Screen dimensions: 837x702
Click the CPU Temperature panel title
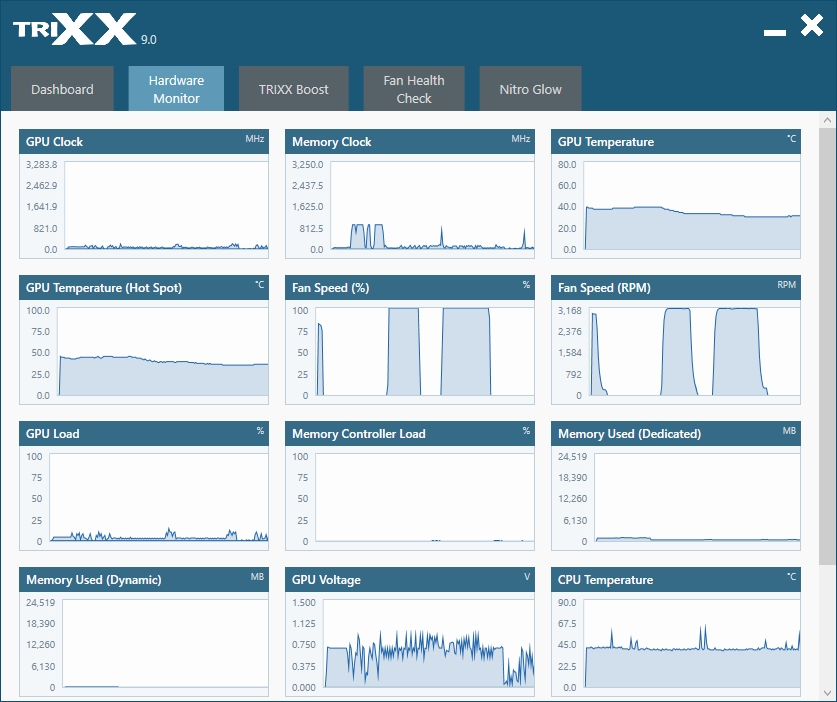[x=605, y=580]
